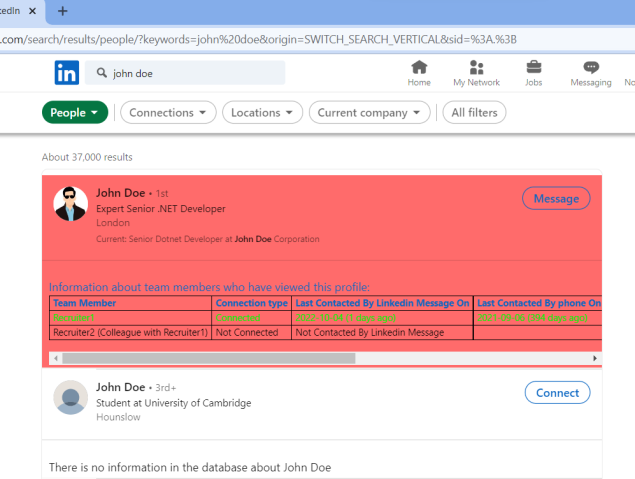This screenshot has width=635, height=479.
Task: Select Recruiter2 (Colleague with Recruiter1) cell
Action: click(x=130, y=332)
